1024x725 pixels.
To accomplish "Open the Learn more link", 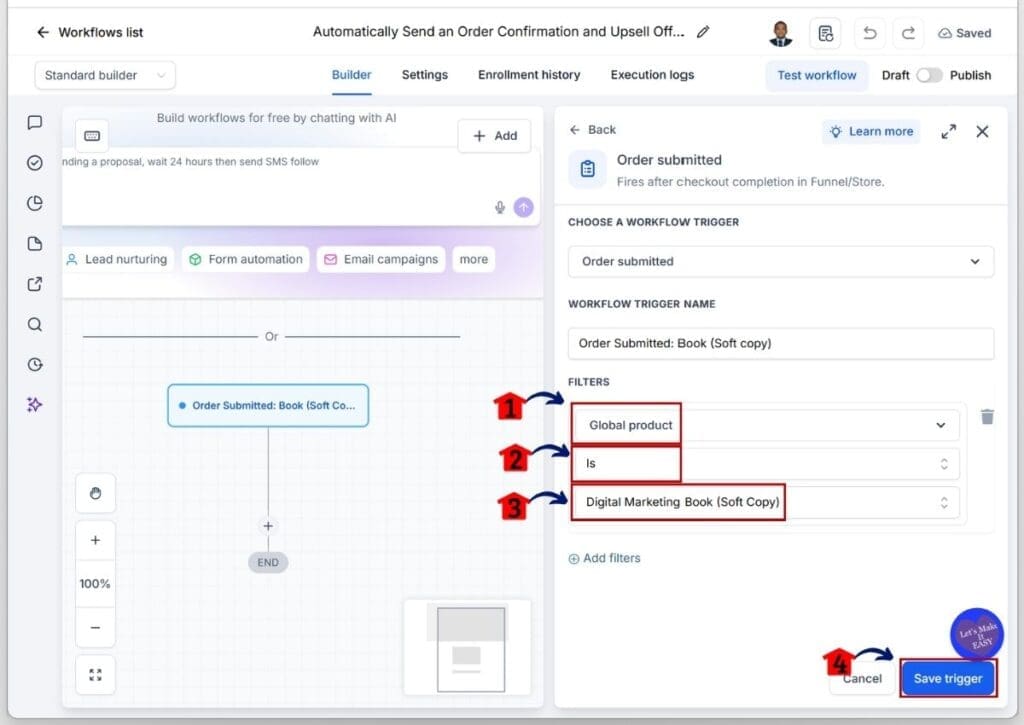I will (871, 131).
